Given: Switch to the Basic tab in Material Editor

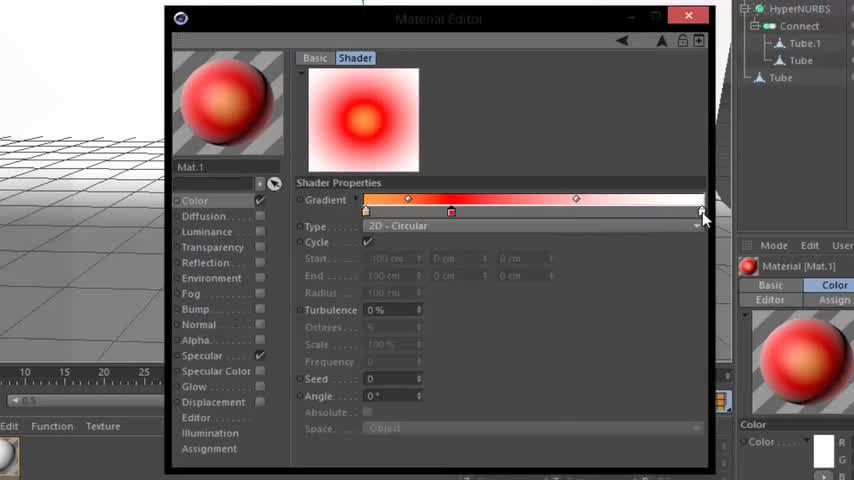Looking at the screenshot, I should click(315, 58).
